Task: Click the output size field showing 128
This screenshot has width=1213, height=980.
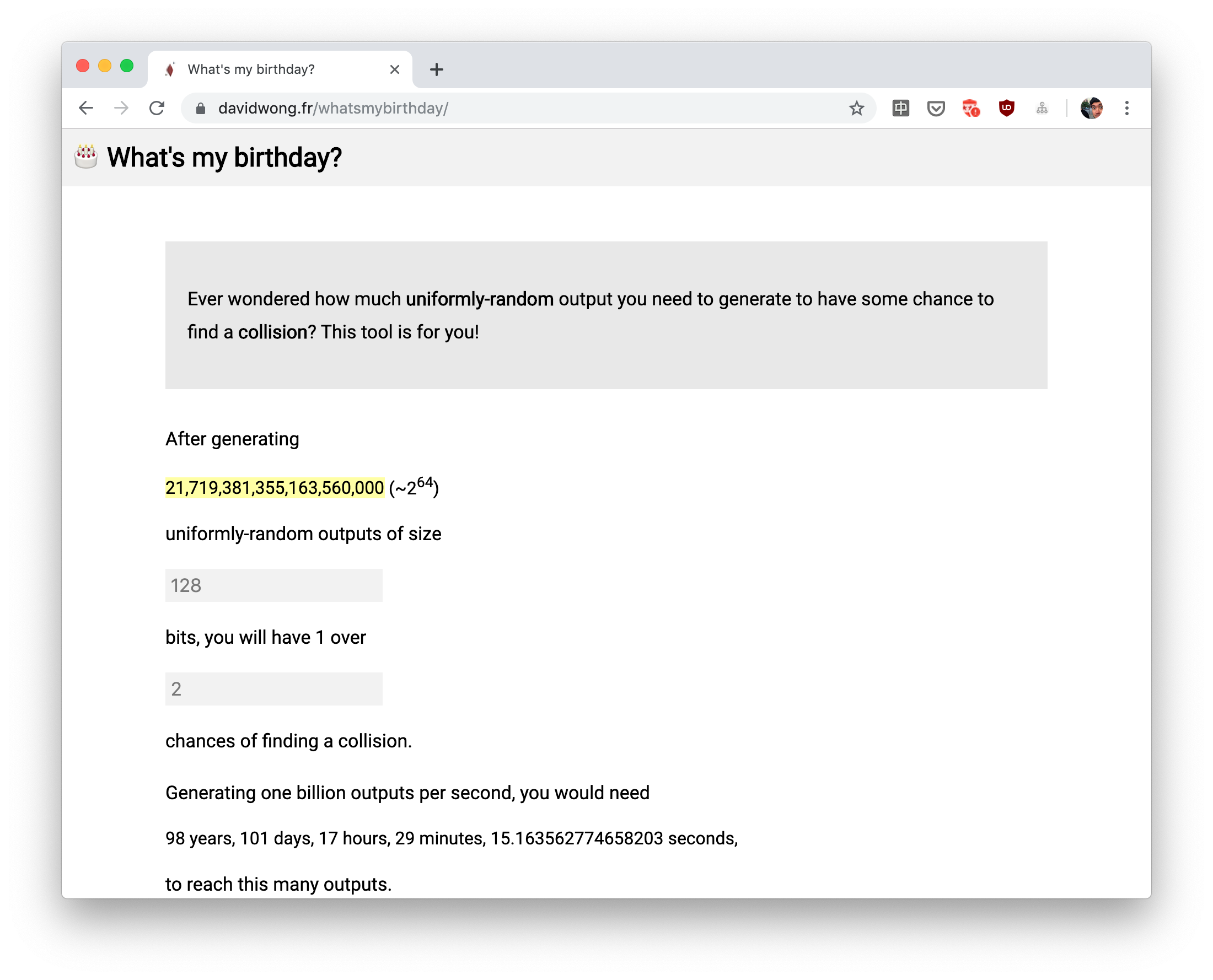Action: pyautogui.click(x=274, y=585)
